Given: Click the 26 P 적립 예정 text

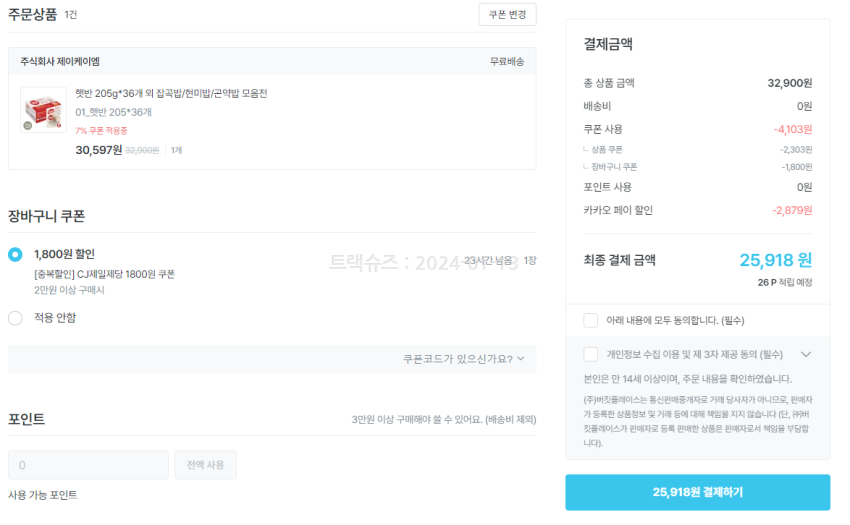Looking at the screenshot, I should (x=784, y=283).
